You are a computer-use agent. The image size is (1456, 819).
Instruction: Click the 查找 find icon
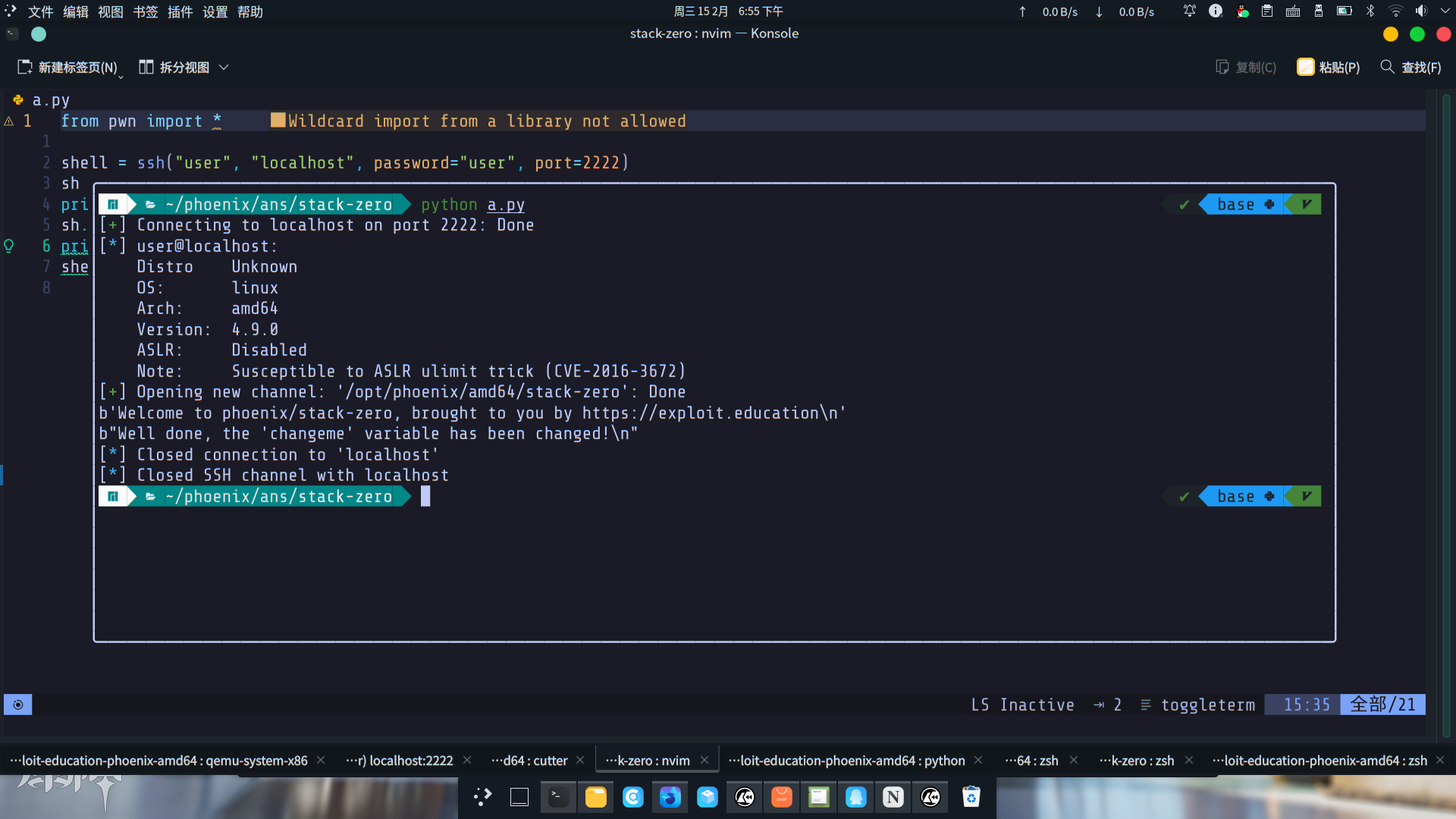coord(1387,67)
